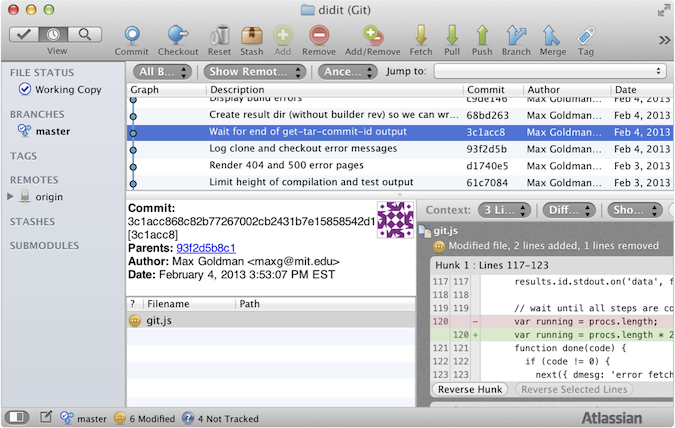Click the Commit toolbar icon
The image size is (675, 428).
pyautogui.click(x=131, y=38)
